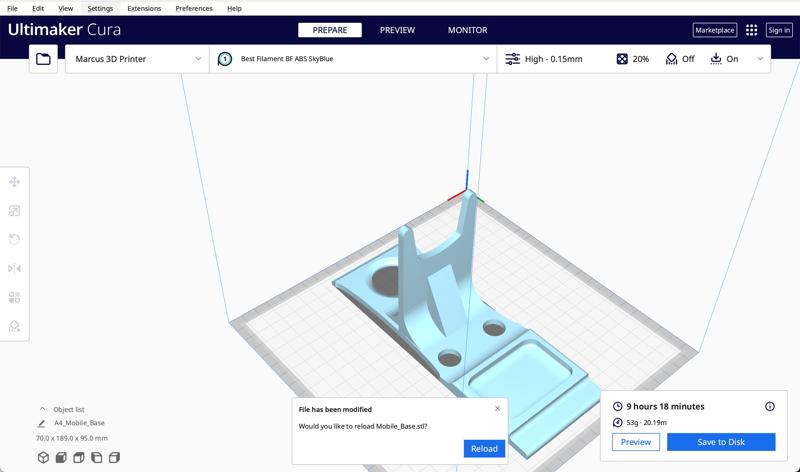
Task: Click the extruder 1 material icon
Action: click(224, 59)
